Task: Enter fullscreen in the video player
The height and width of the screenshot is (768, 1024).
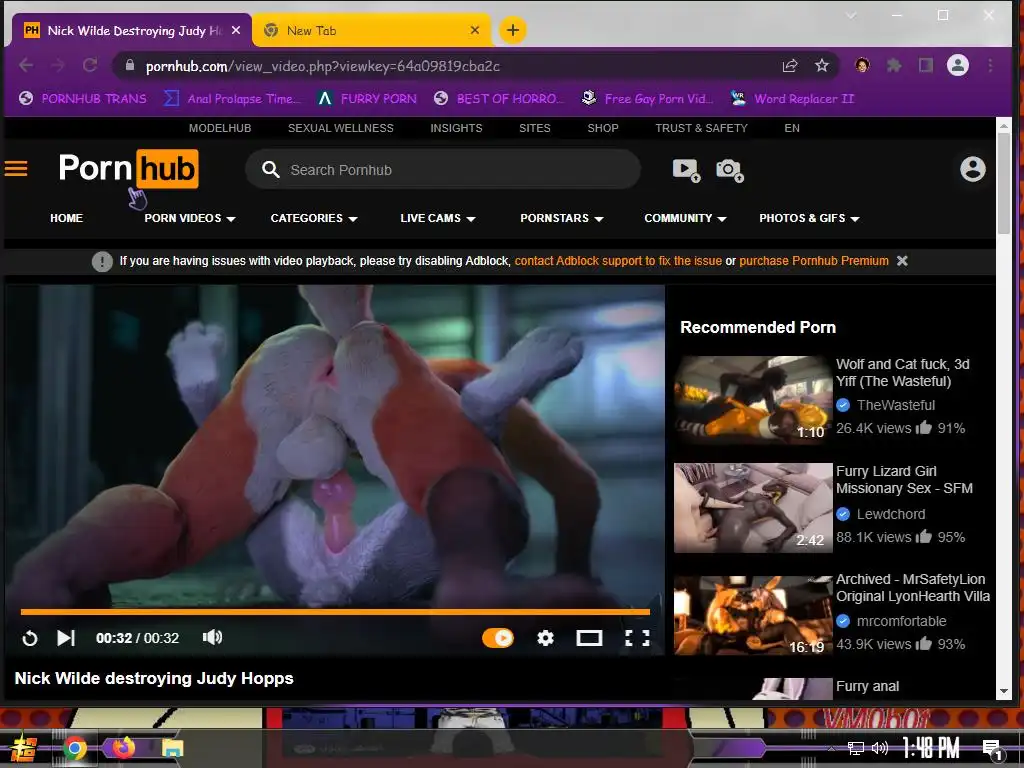Action: pyautogui.click(x=637, y=638)
